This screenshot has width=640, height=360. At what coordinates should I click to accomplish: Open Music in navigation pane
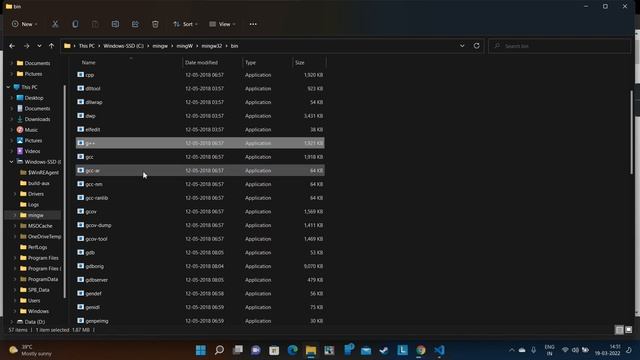point(28,130)
